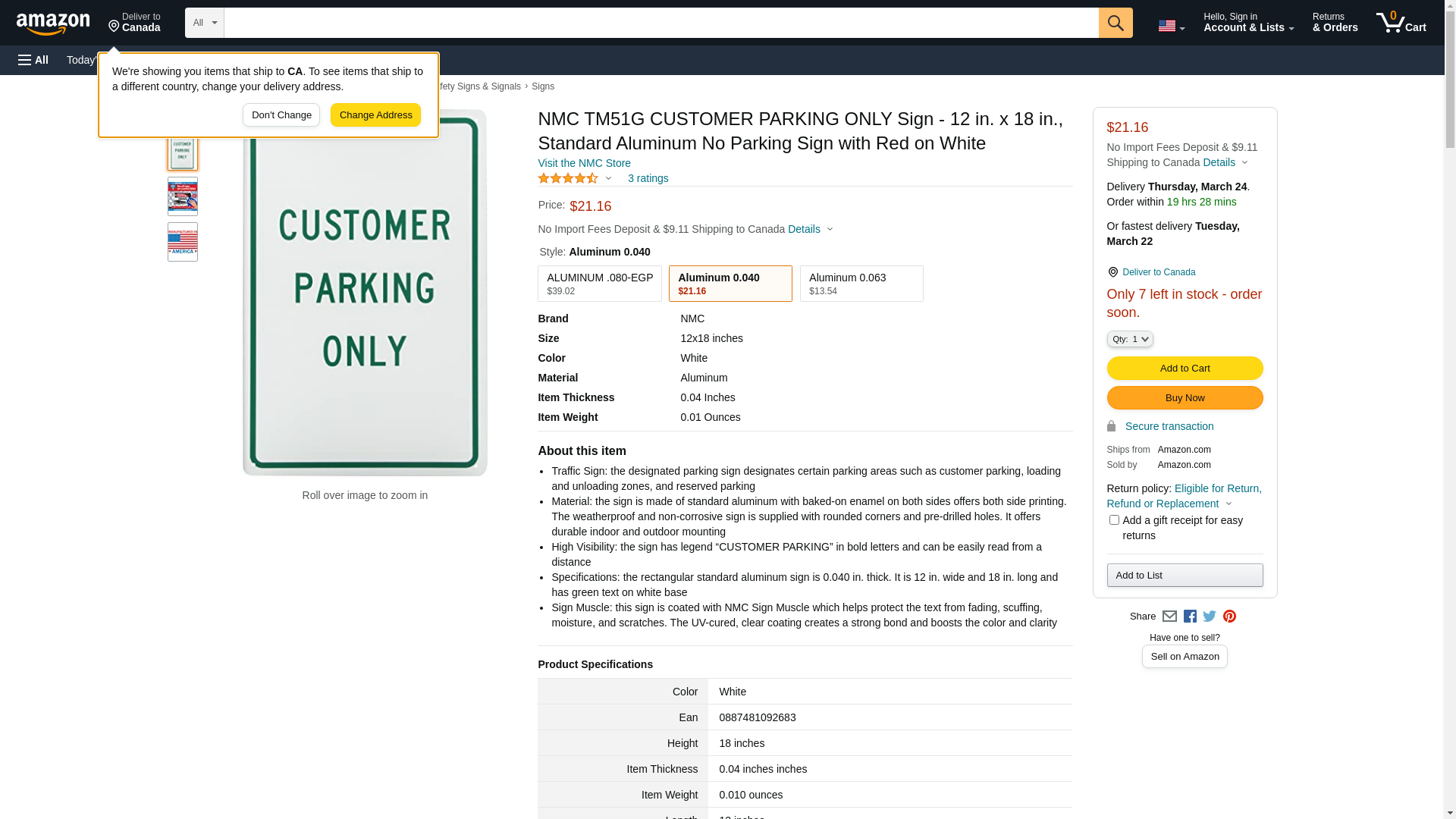Image resolution: width=1456 pixels, height=819 pixels.
Task: Expand search category All dropdown
Action: coord(204,23)
